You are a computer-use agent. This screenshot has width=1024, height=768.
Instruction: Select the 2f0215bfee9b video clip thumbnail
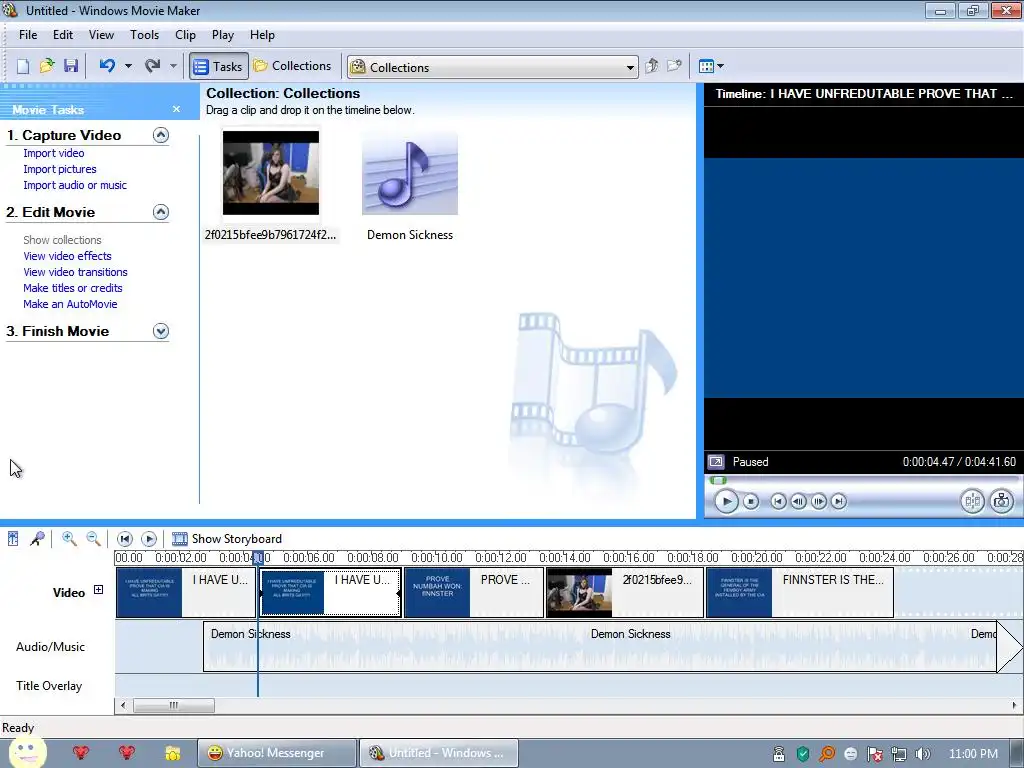tap(270, 173)
